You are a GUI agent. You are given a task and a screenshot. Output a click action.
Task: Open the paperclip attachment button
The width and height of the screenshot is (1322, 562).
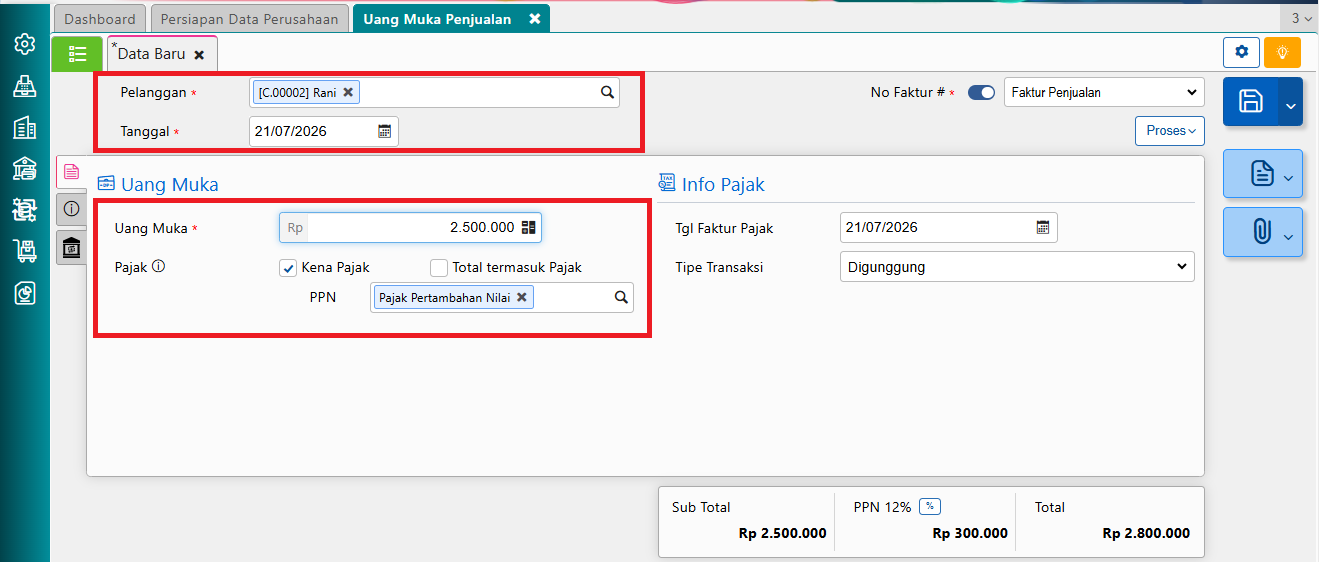point(1262,232)
